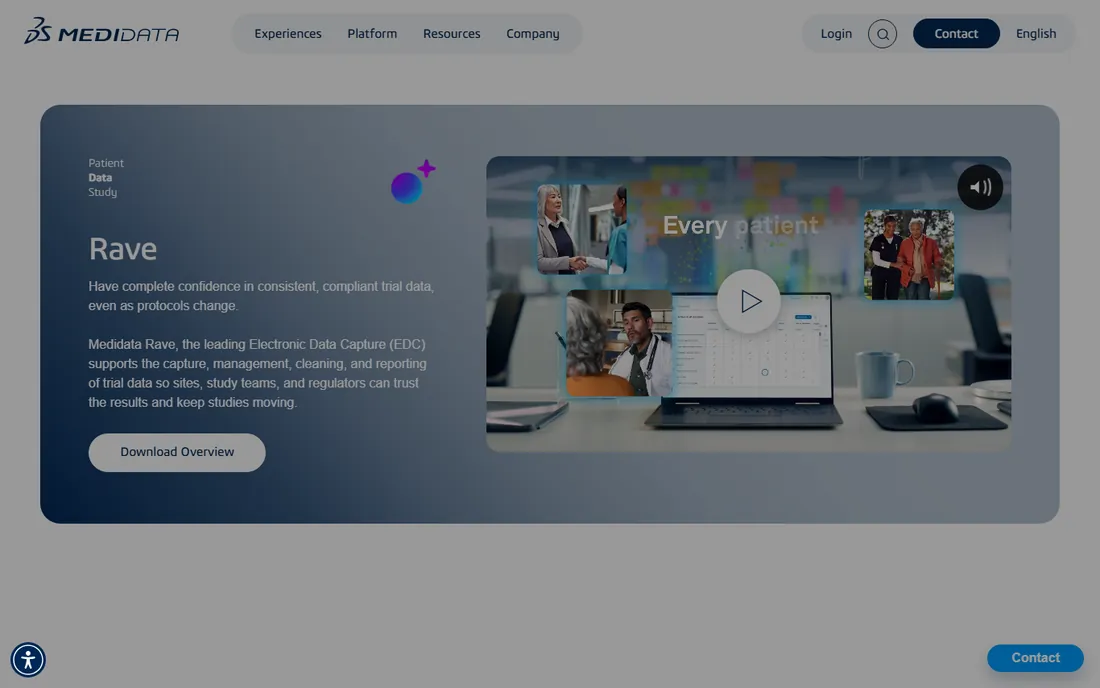Viewport: 1100px width, 688px height.
Task: Open the search magnifier icon
Action: [882, 34]
